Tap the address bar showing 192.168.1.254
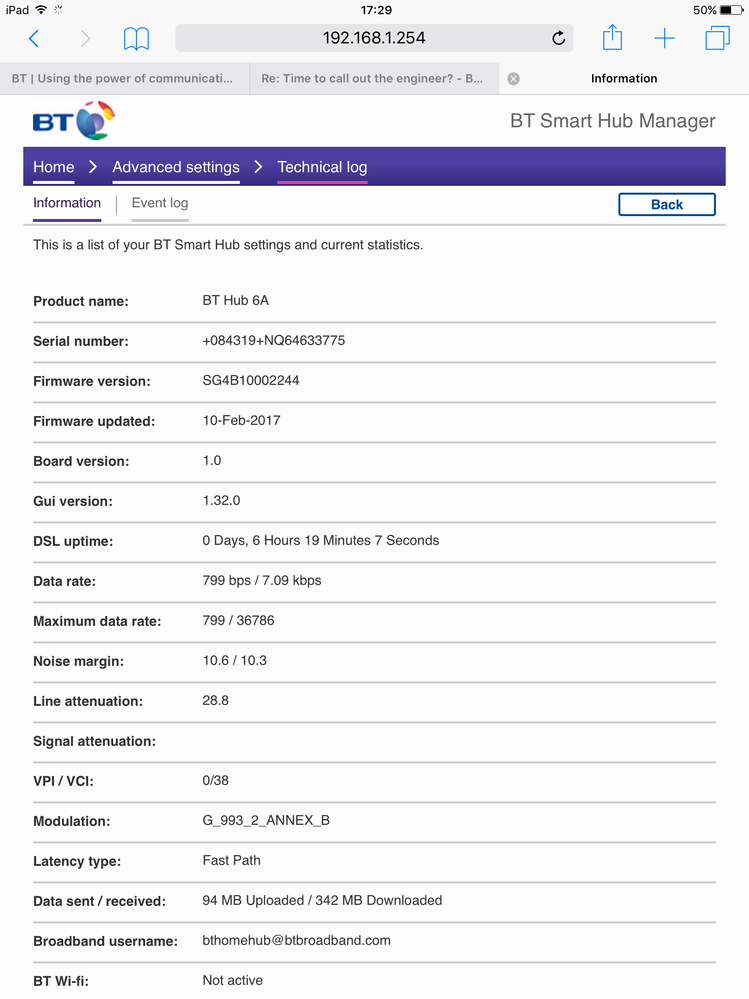 [374, 38]
